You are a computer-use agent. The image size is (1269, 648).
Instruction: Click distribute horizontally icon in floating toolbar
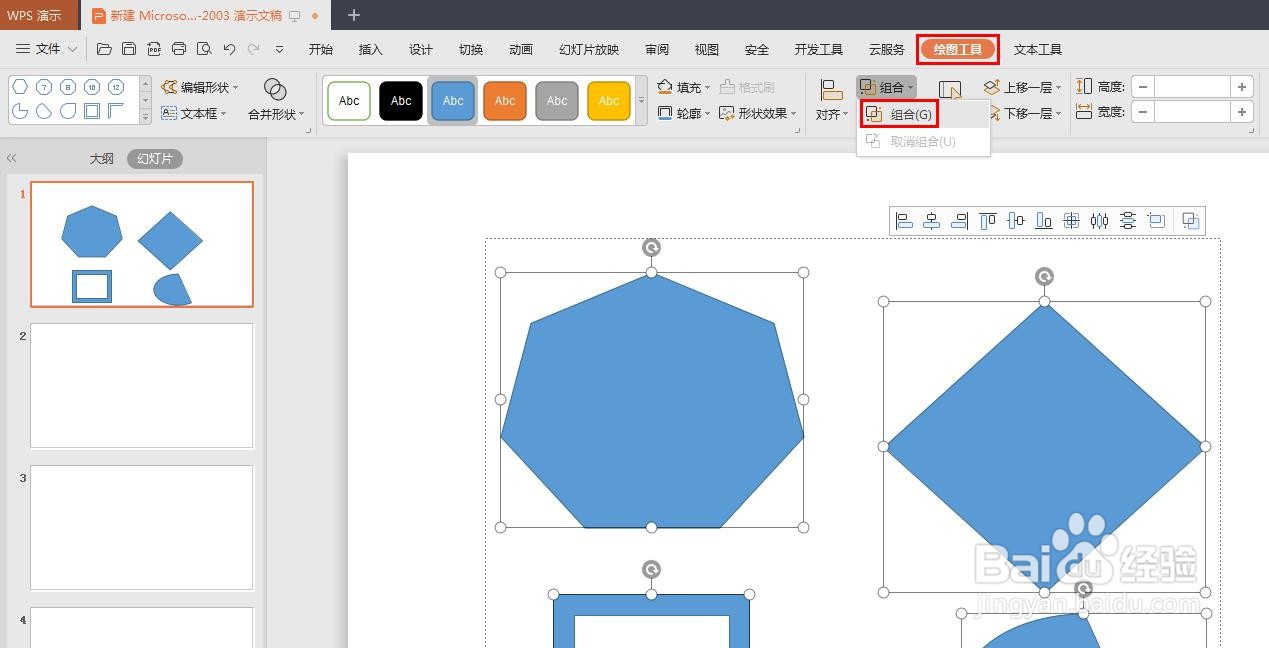pyautogui.click(x=1100, y=221)
